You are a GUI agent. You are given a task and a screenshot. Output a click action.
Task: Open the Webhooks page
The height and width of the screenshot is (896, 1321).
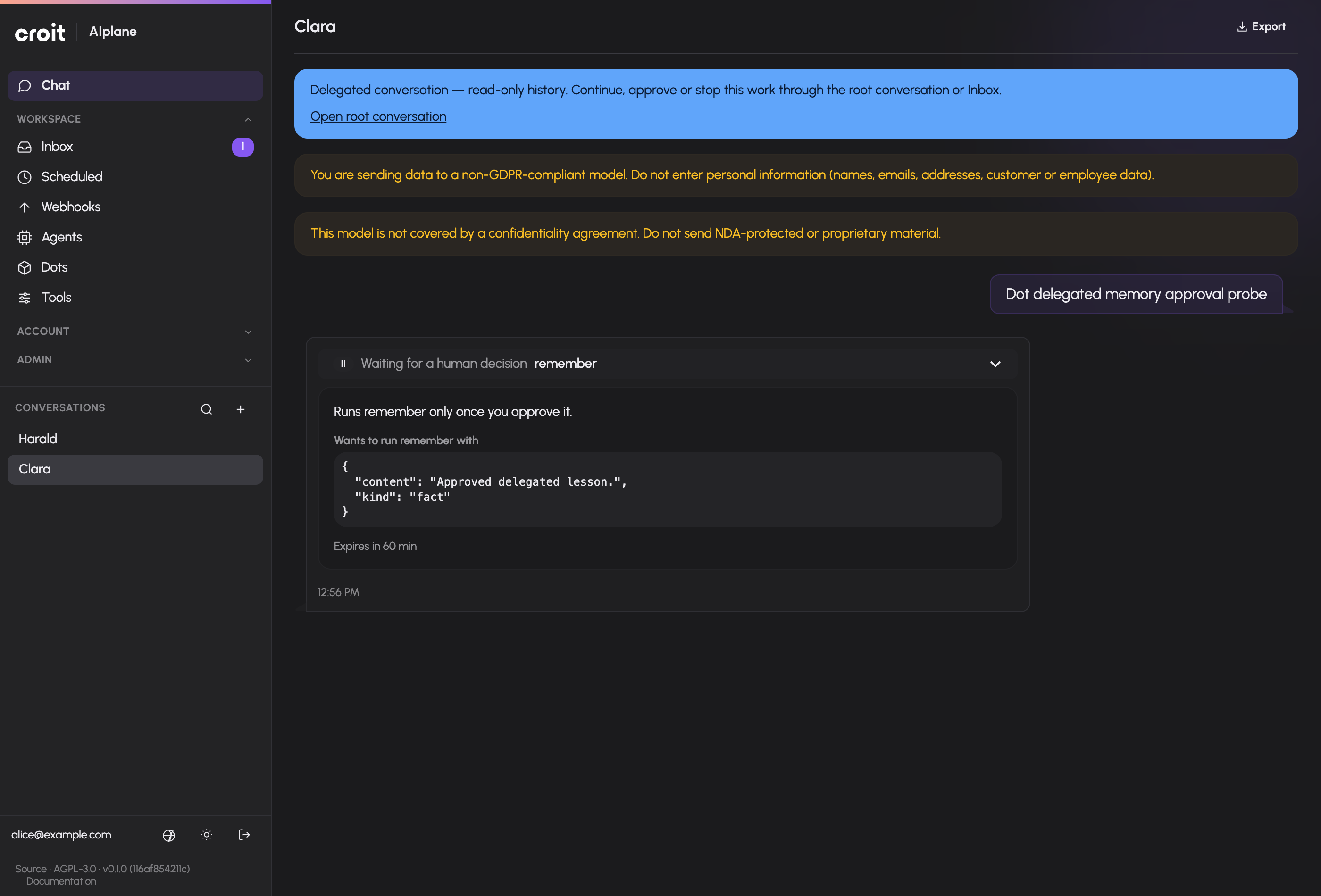tap(135, 207)
